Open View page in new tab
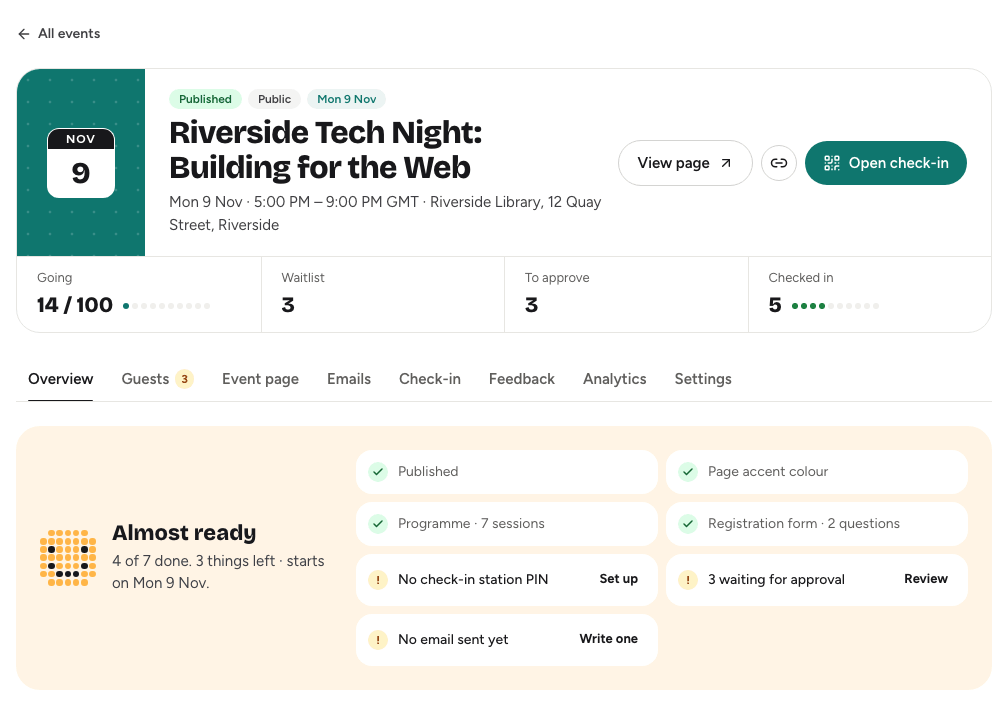 coord(685,163)
